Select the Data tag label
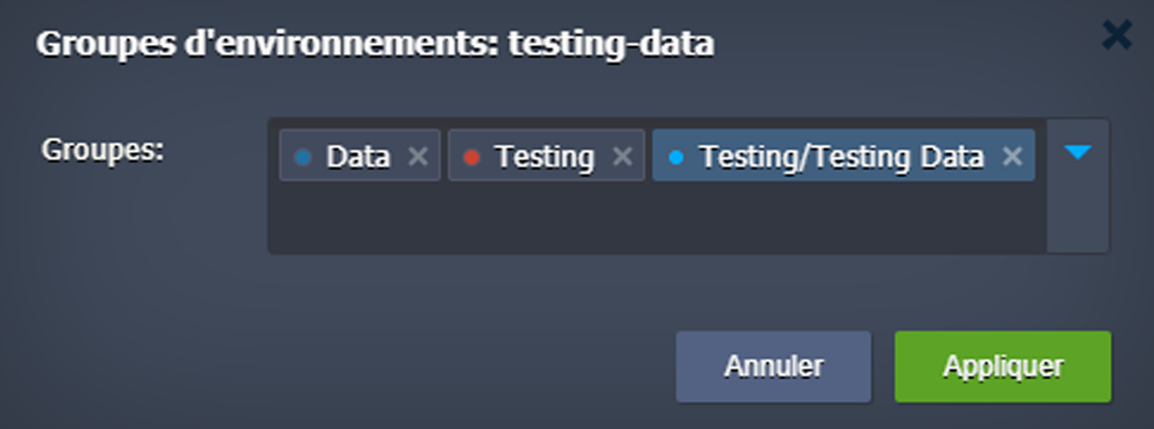Image resolution: width=1154 pixels, height=429 pixels. tap(358, 156)
